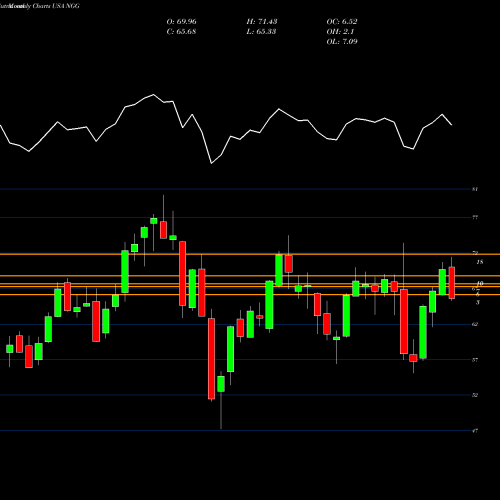Click the 'OH: 2.1' reading
Viewport: 500px width, 500px height.
click(x=340, y=32)
